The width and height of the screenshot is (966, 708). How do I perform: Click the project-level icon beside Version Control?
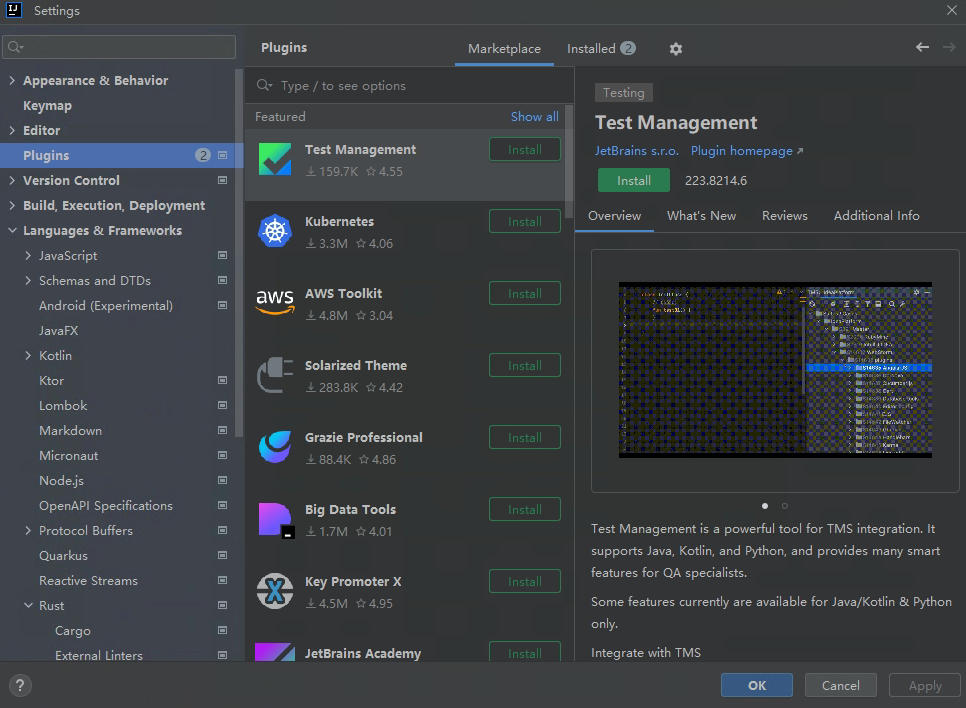tap(222, 181)
